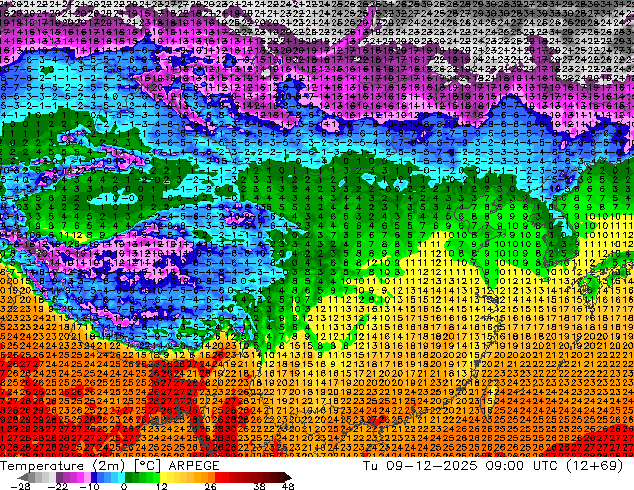Click the '38' legend scale value

260,486
